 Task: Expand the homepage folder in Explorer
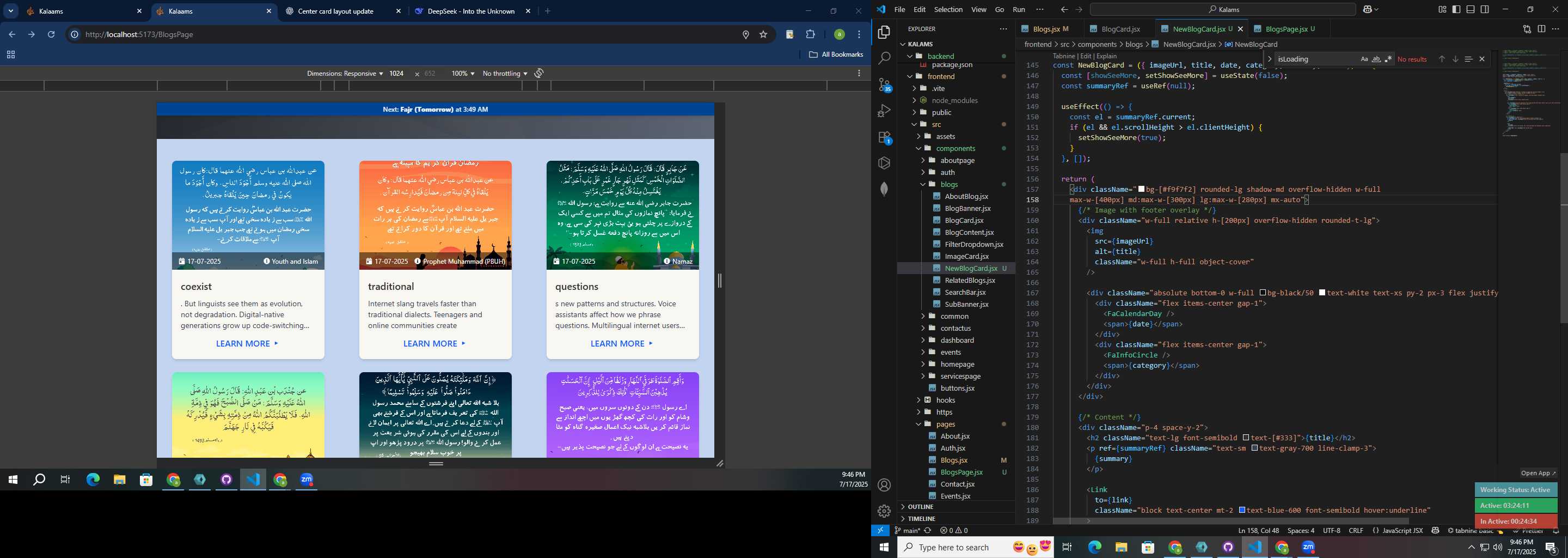pos(958,365)
